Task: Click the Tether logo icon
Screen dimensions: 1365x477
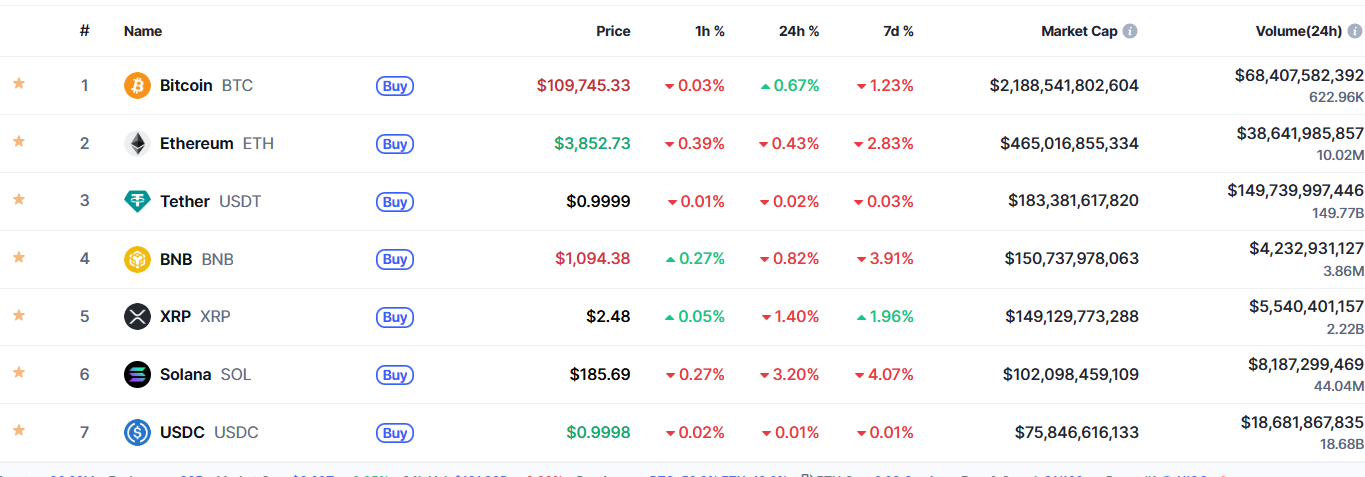Action: pyautogui.click(x=137, y=201)
